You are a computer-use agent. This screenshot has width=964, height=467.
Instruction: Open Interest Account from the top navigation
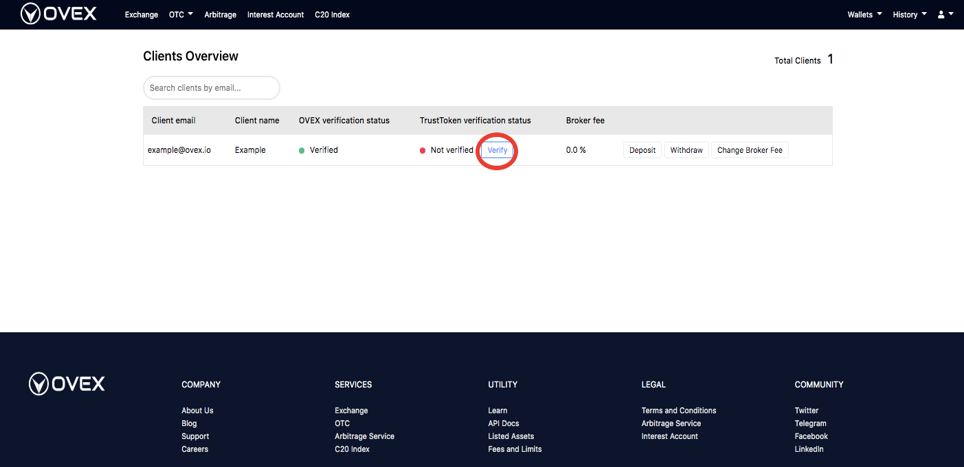pos(275,15)
